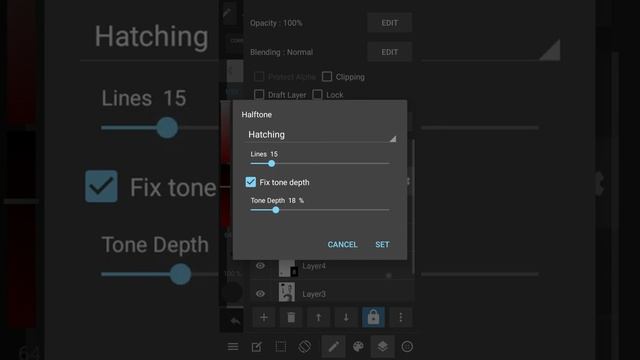This screenshot has width=640, height=360.
Task: Hide Layer3 using its eye icon
Action: point(260,293)
